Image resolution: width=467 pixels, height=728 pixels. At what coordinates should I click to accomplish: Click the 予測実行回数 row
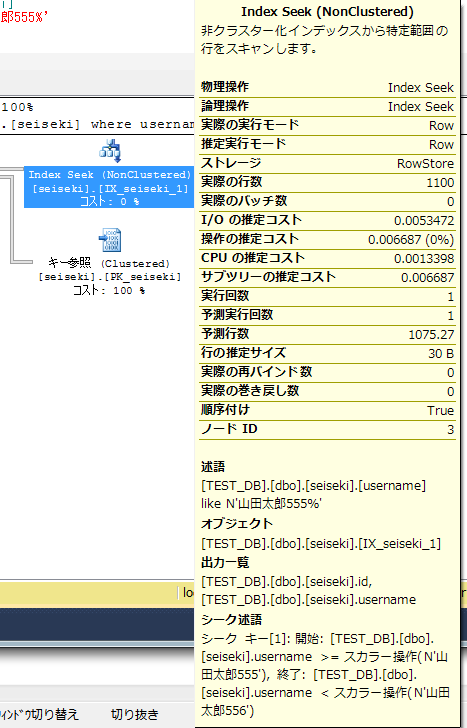(x=327, y=315)
